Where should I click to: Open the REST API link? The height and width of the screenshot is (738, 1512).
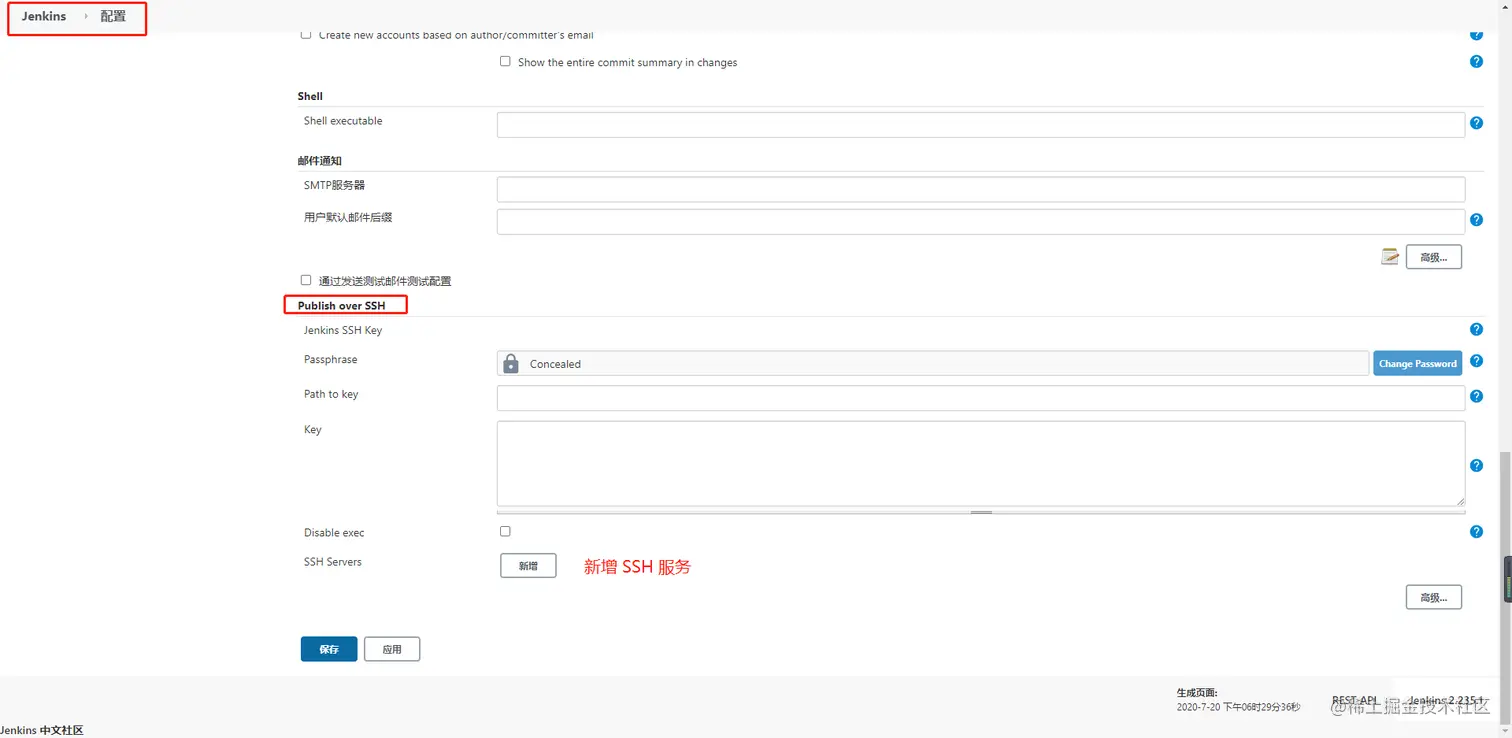[x=1355, y=701]
